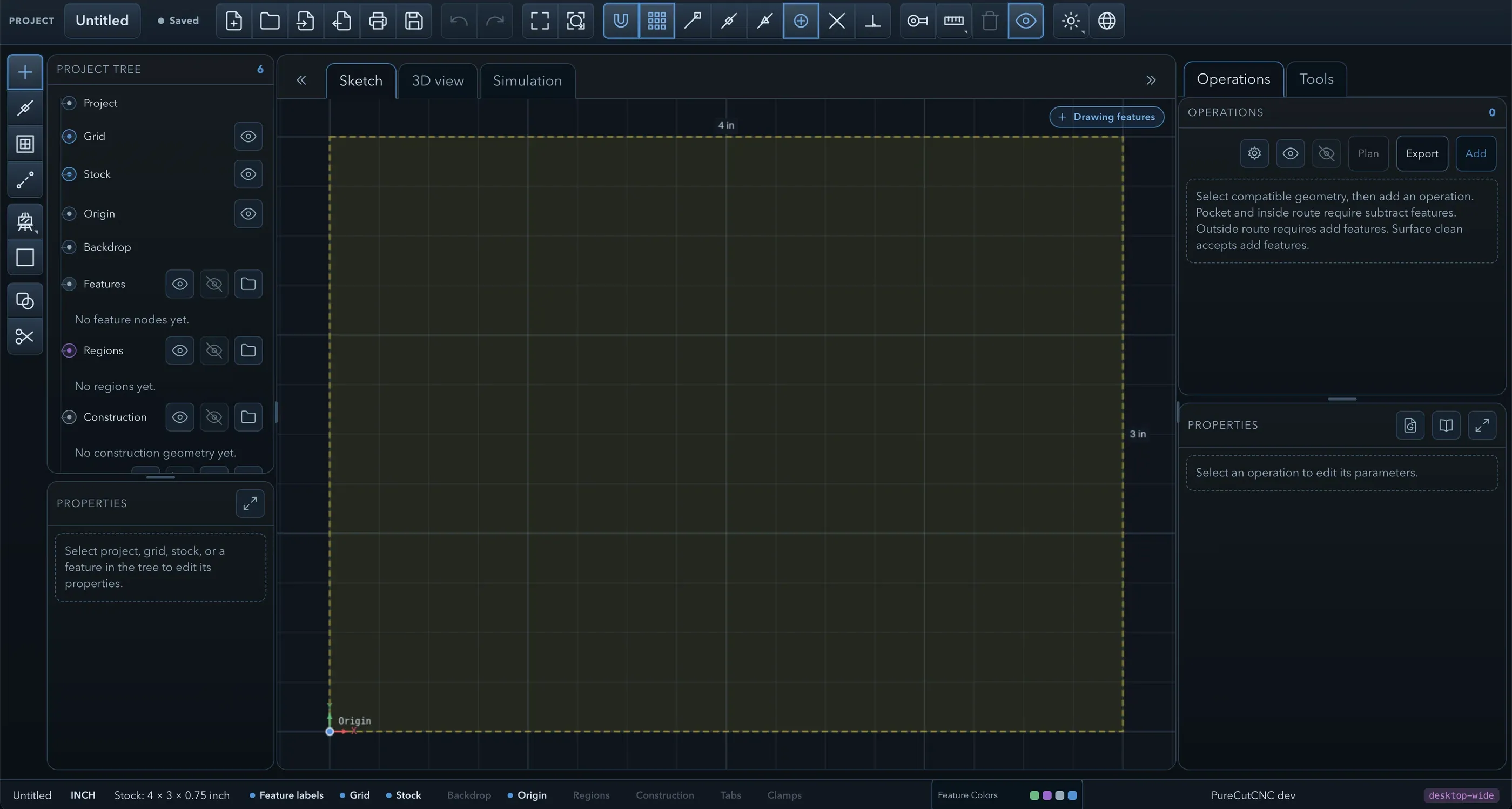Click the intersection snap X icon
This screenshot has height=809, width=1512.
836,21
